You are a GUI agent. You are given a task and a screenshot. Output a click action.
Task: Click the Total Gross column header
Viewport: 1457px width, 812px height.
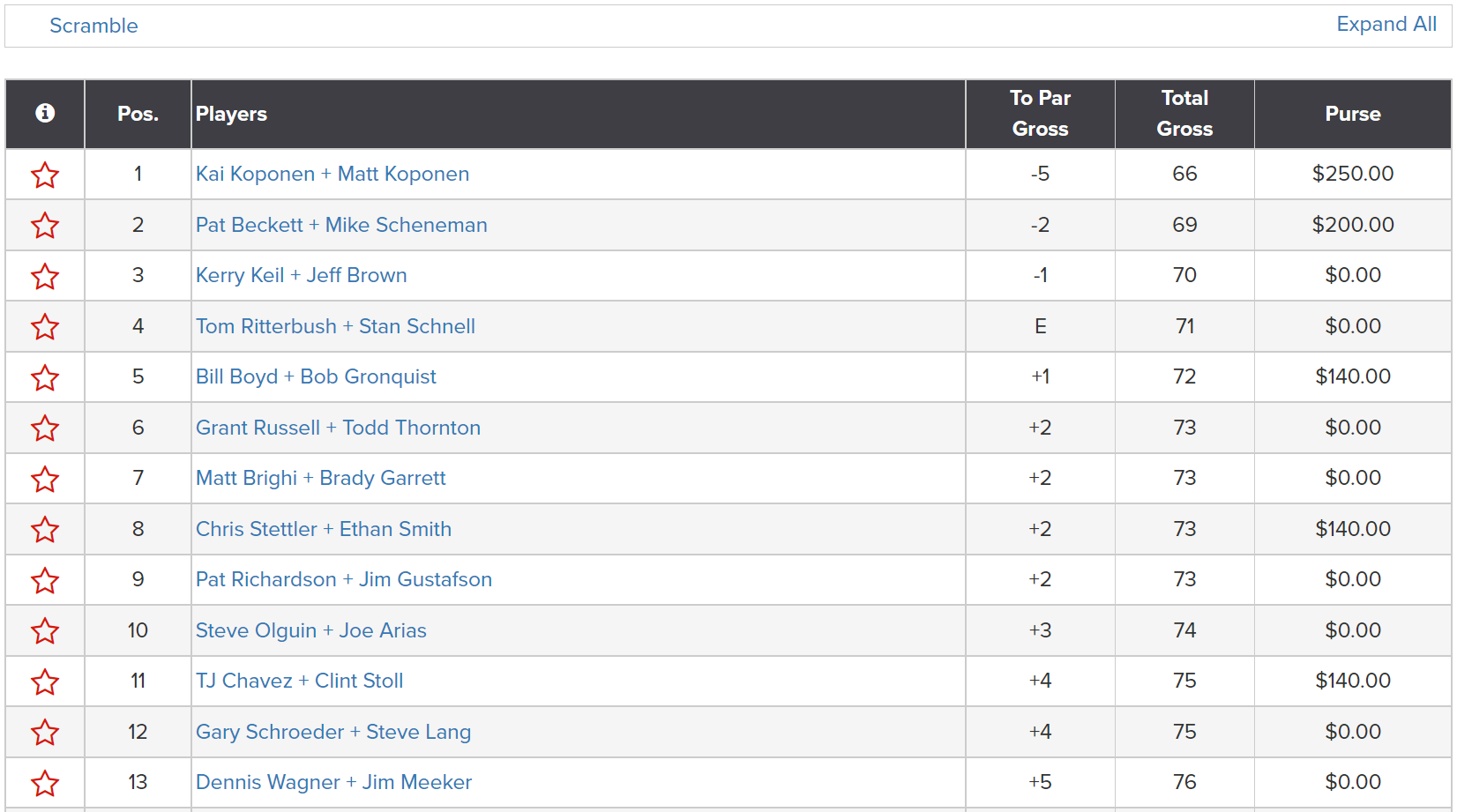click(1184, 114)
